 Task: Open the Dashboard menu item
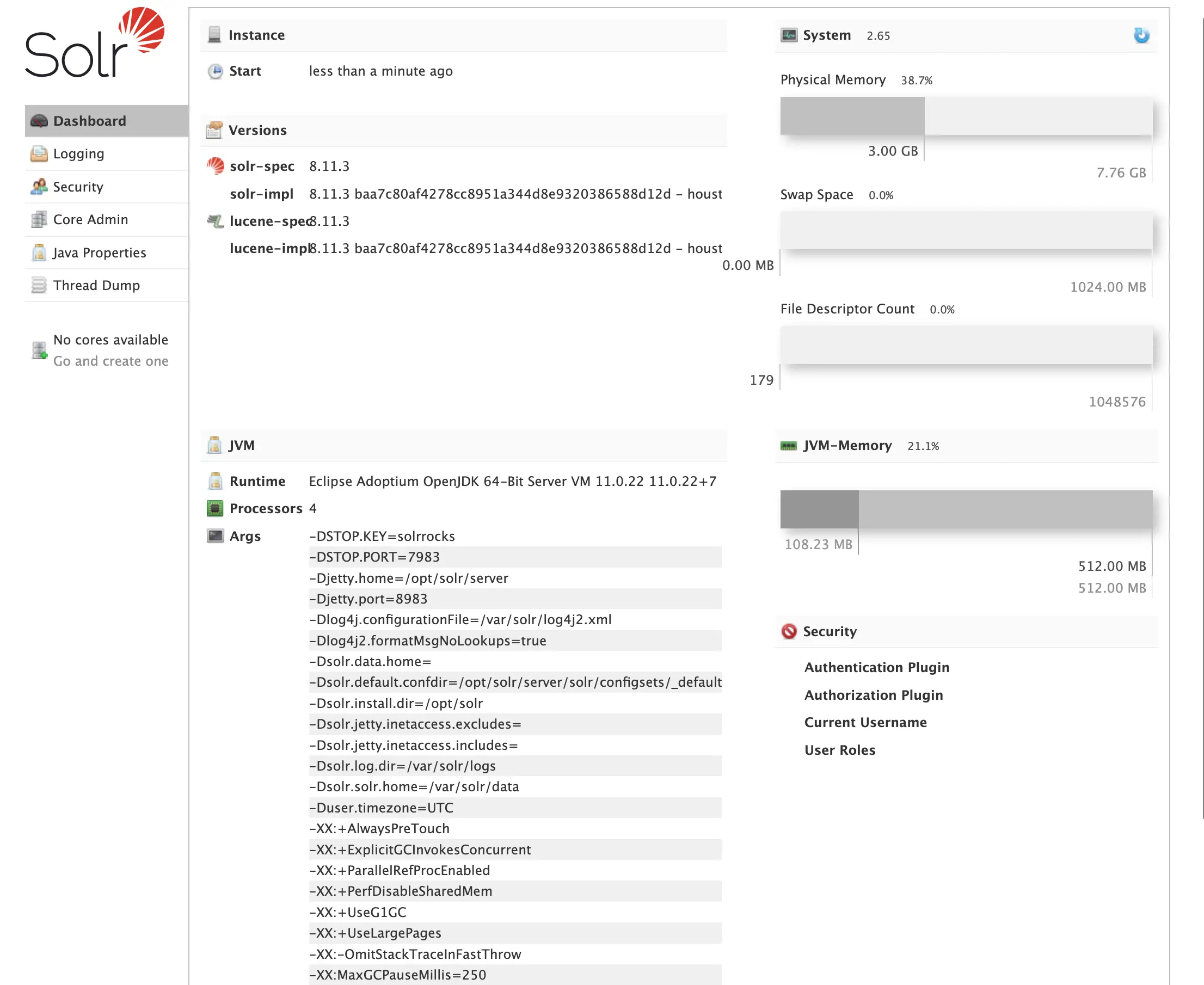click(107, 121)
